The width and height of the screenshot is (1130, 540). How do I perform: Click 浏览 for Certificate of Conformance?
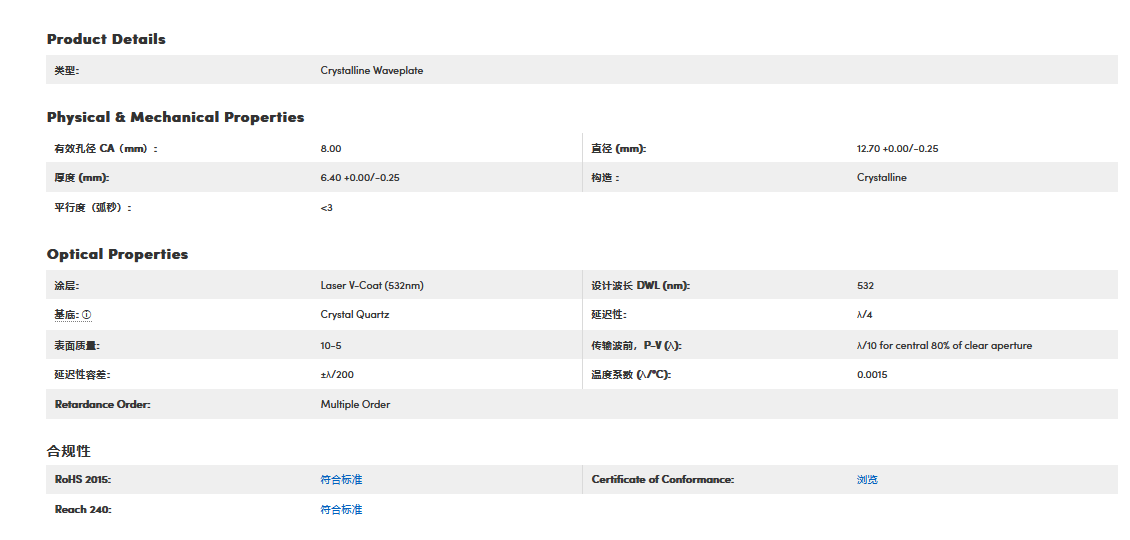click(x=867, y=480)
